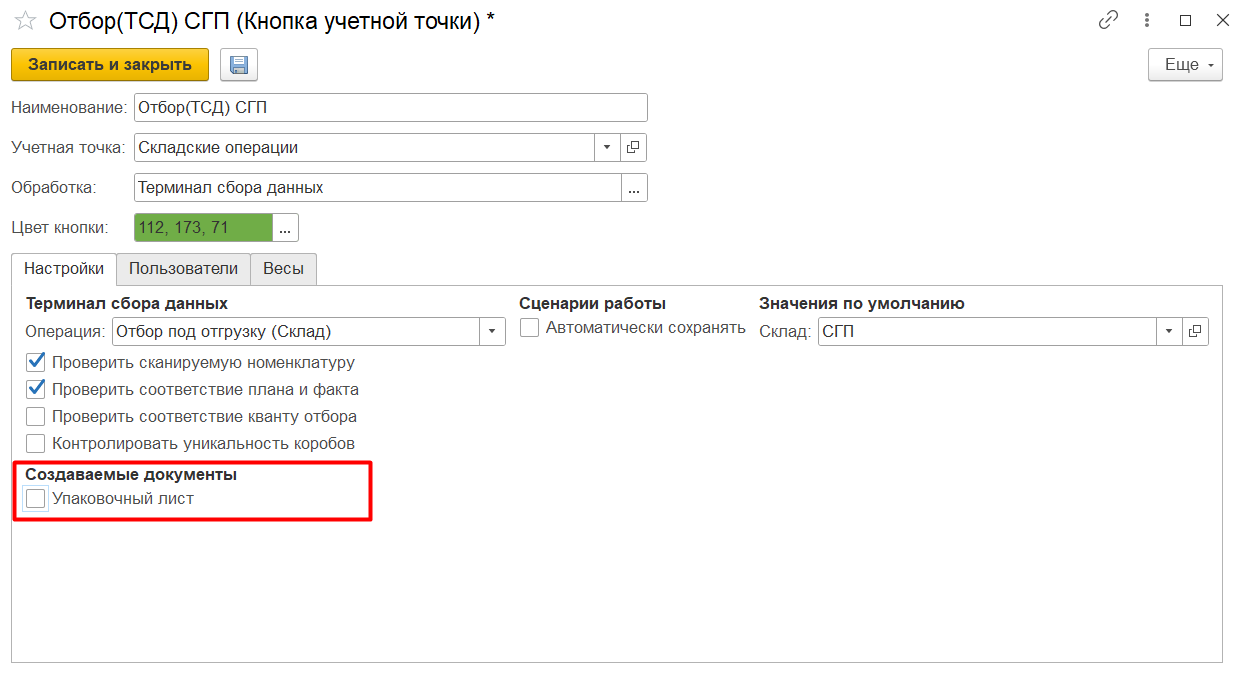Enable Проверить соответствие кванту отбора
Screen dimensions: 1244x674
[36, 417]
